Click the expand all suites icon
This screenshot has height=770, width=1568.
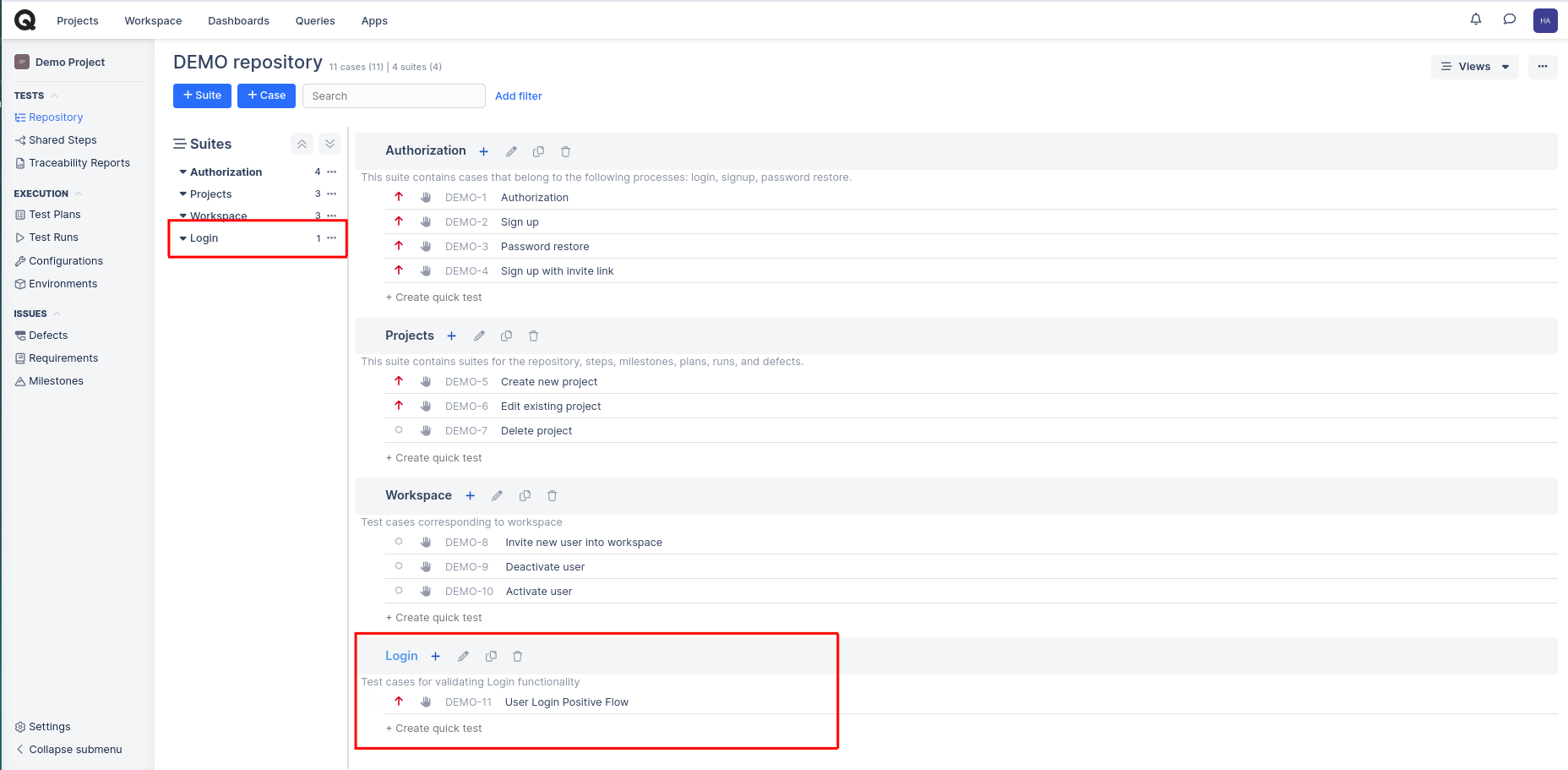pos(330,145)
